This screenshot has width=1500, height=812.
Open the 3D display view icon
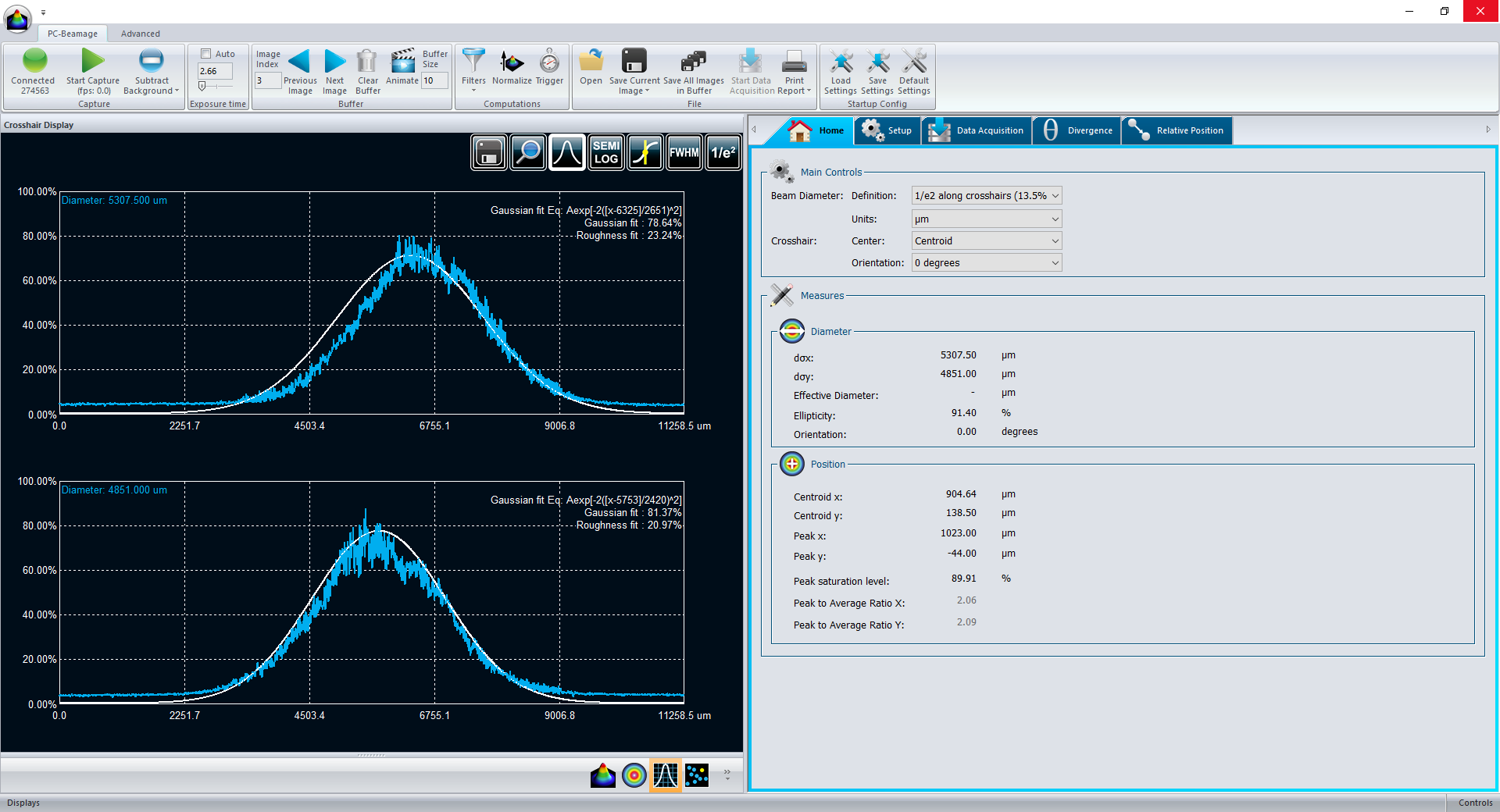tap(602, 775)
